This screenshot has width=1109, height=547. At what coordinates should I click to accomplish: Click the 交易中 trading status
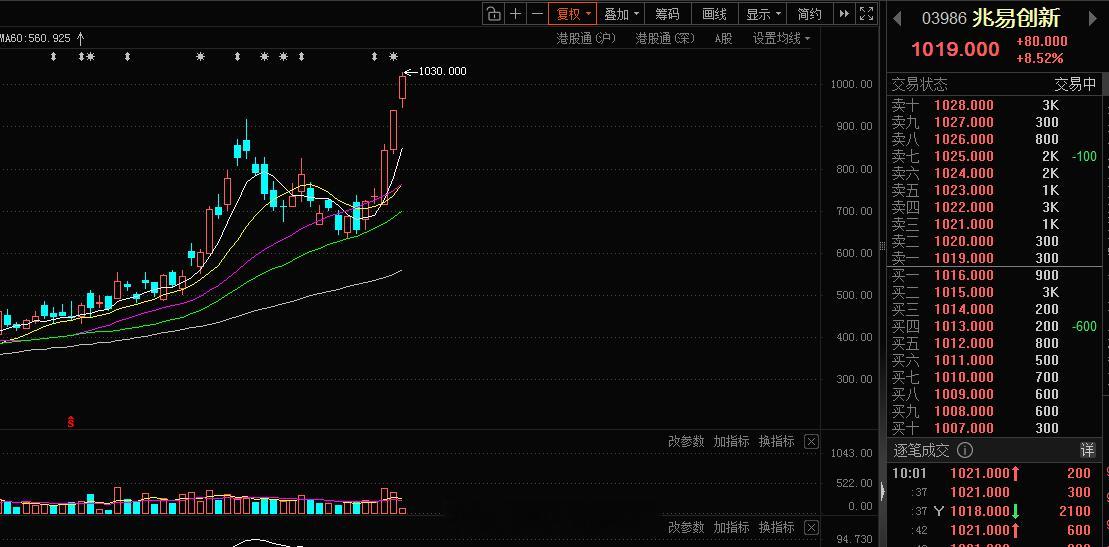coord(1075,85)
